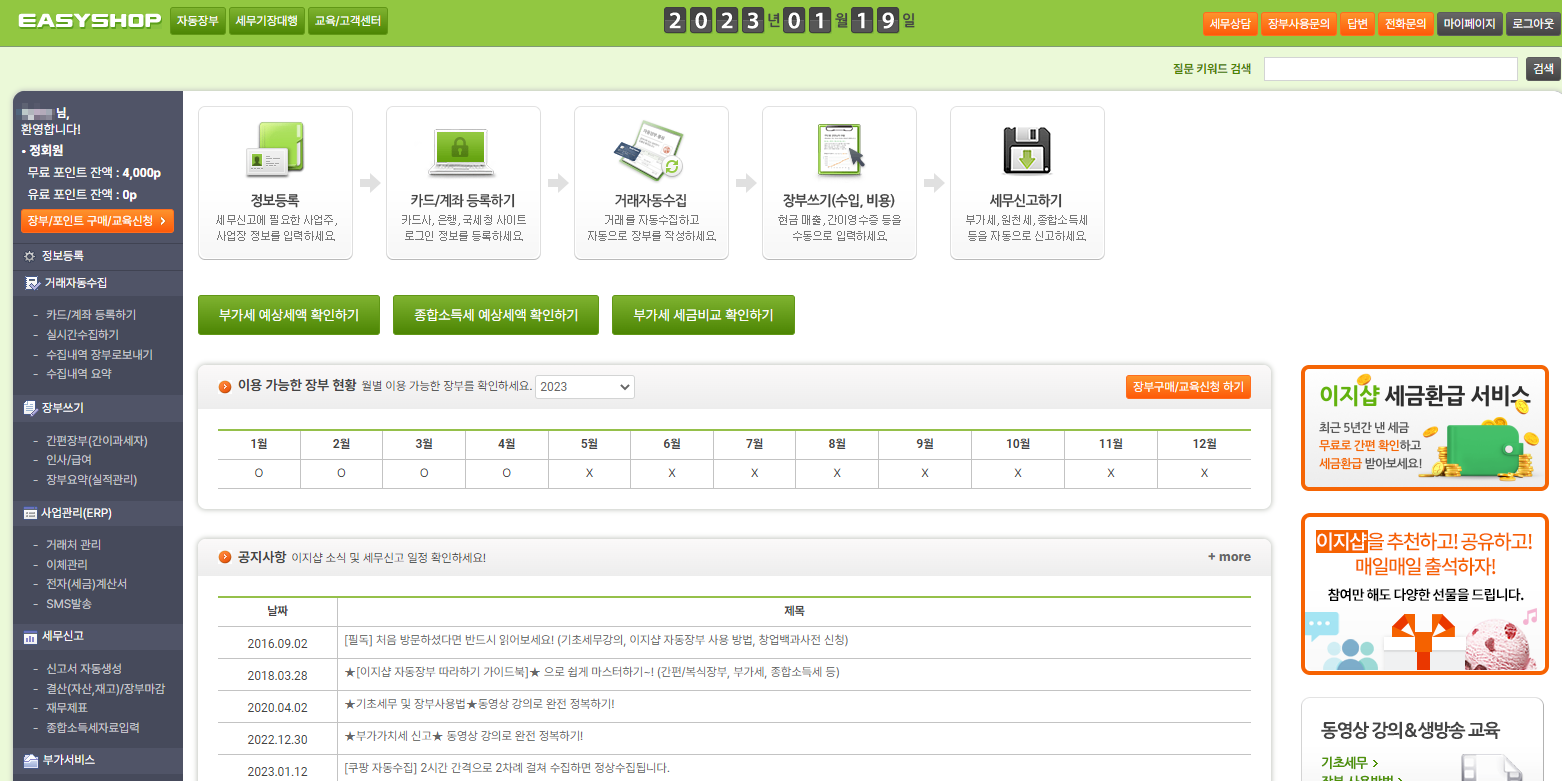Click the 세무신고 chart icon in sidebar

(30, 636)
